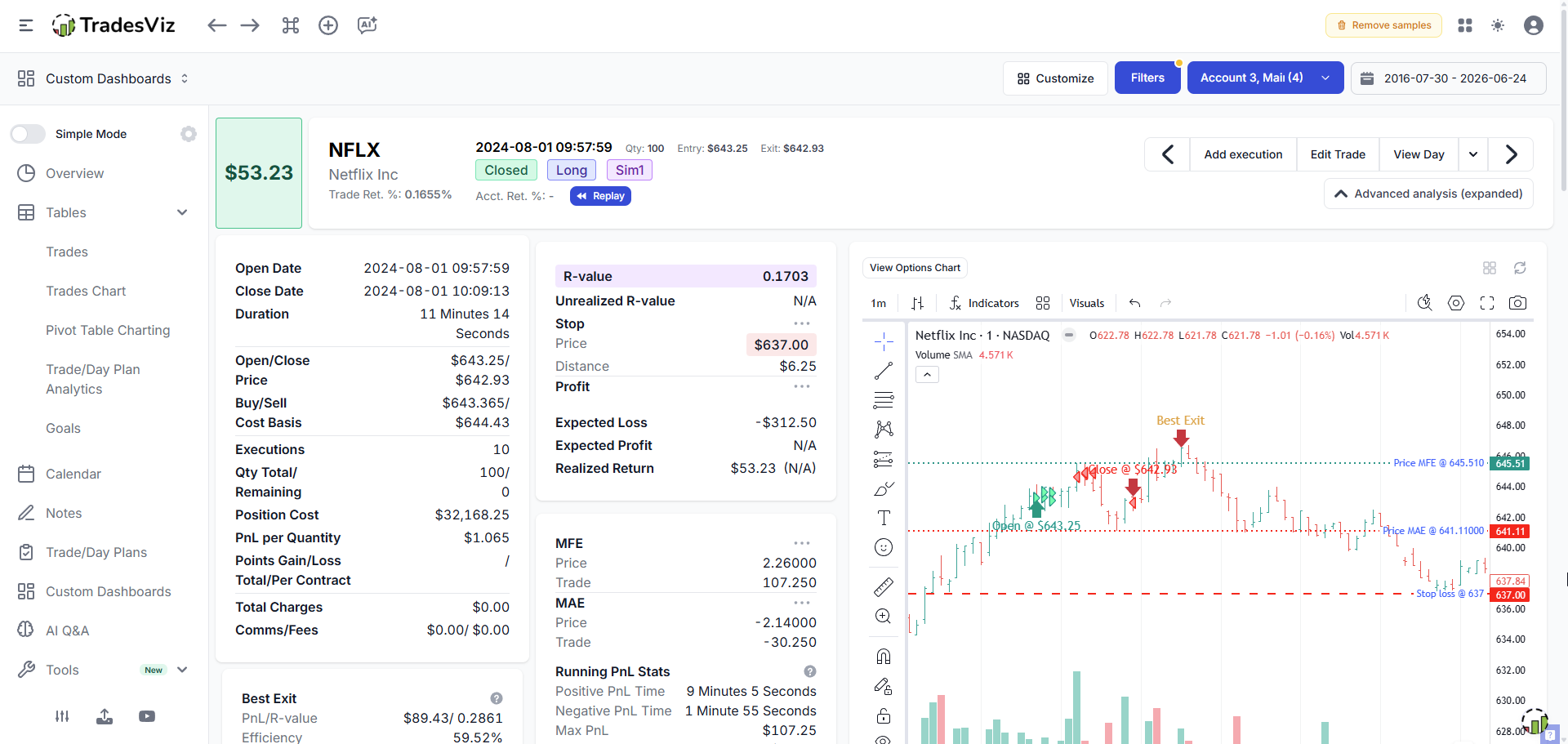Screen dimensions: 1568x744
Task: Click View Options Chart button
Action: click(915, 268)
